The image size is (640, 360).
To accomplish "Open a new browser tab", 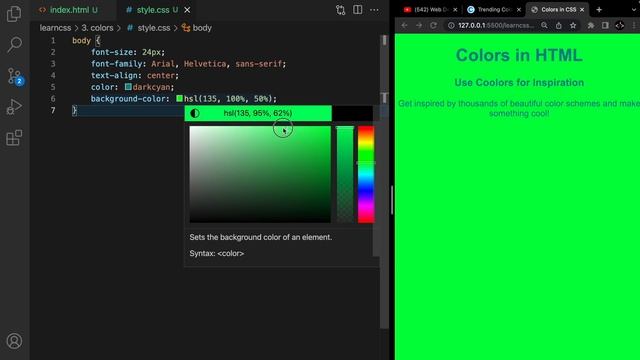I will click(x=599, y=9).
